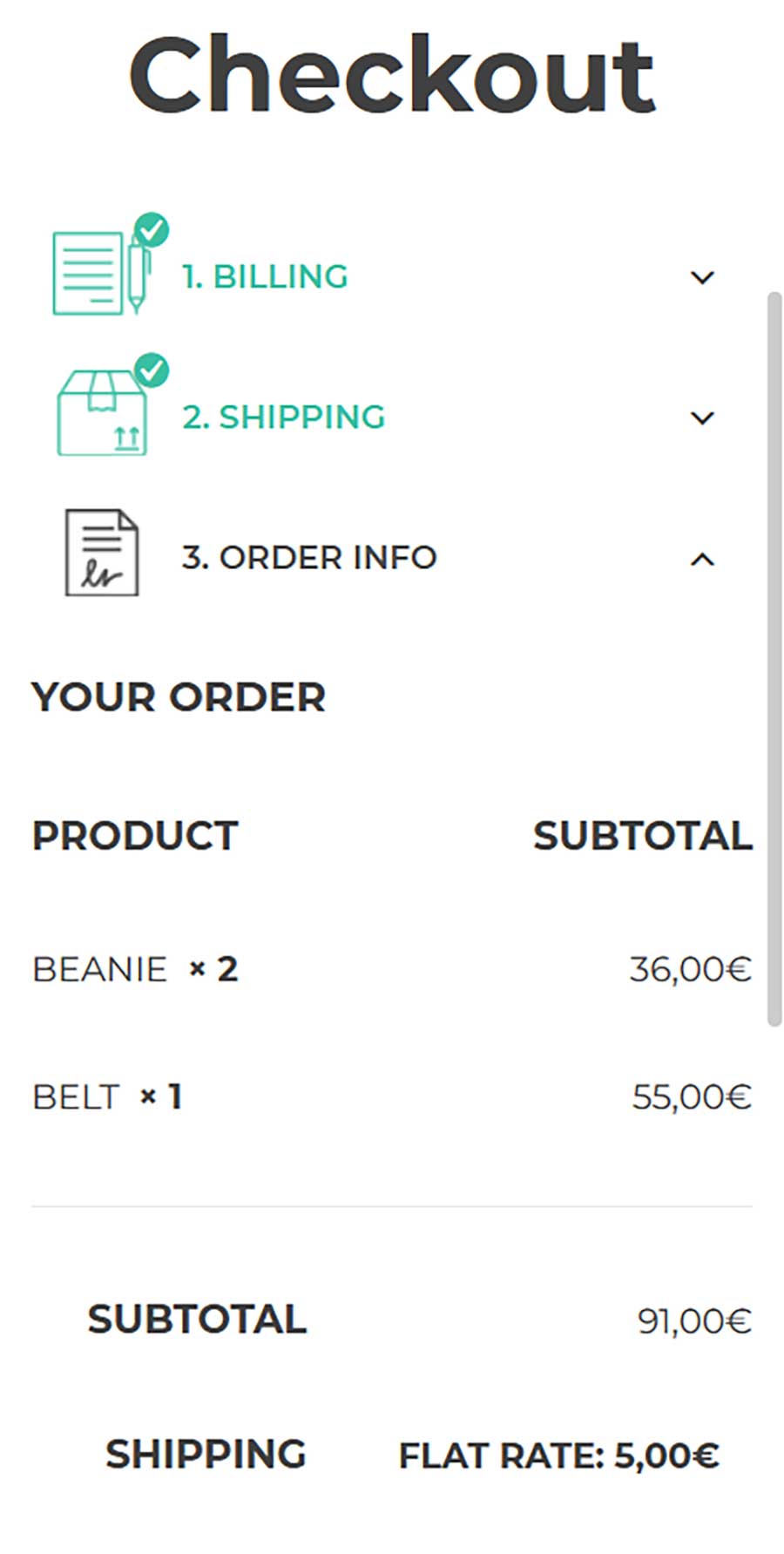Expand the Shipping section chevron

tap(702, 418)
